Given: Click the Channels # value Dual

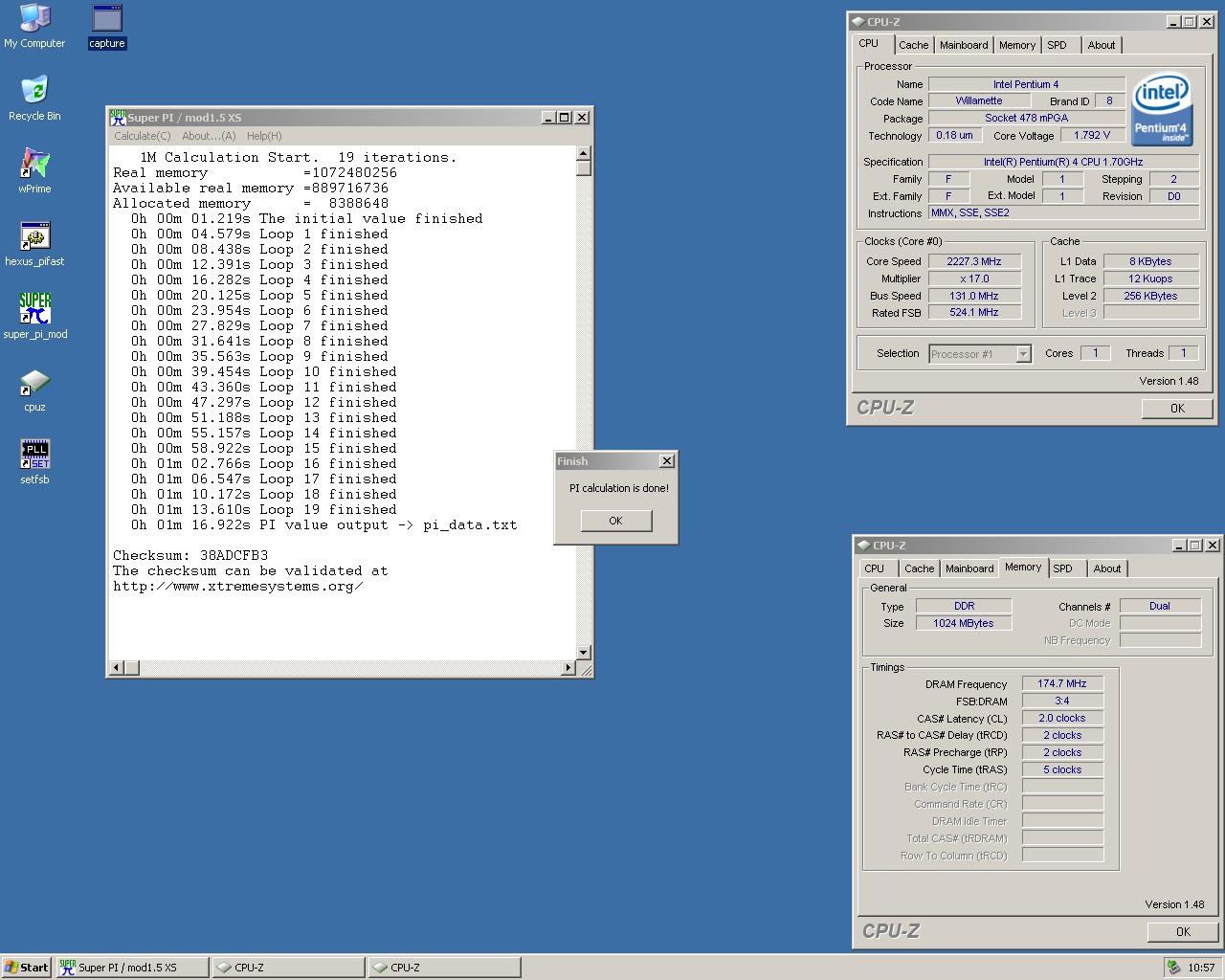Looking at the screenshot, I should click(1160, 606).
